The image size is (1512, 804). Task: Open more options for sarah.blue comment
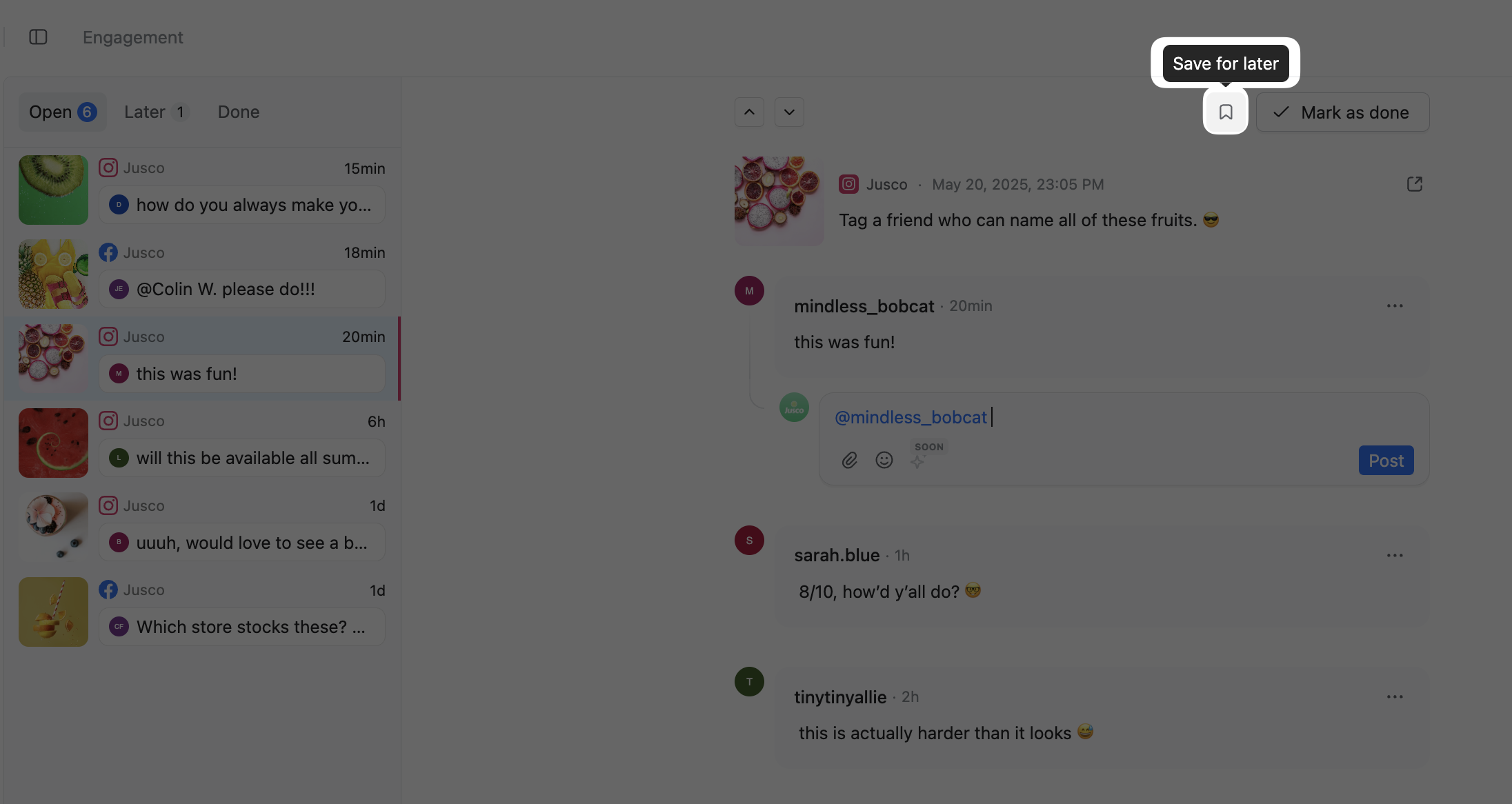tap(1395, 555)
